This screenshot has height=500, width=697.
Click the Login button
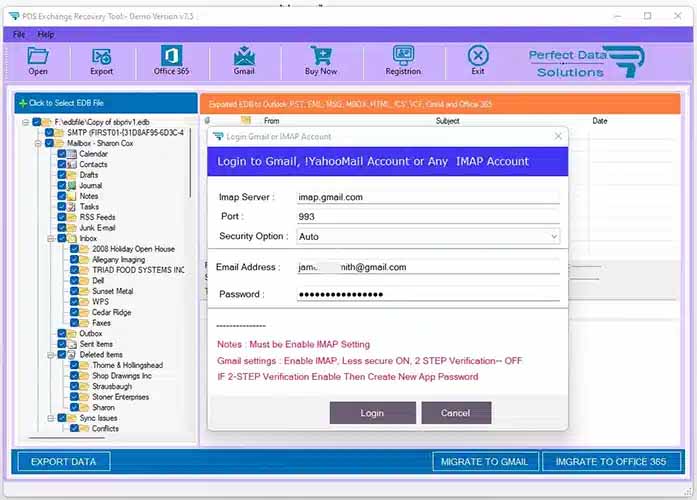[373, 413]
